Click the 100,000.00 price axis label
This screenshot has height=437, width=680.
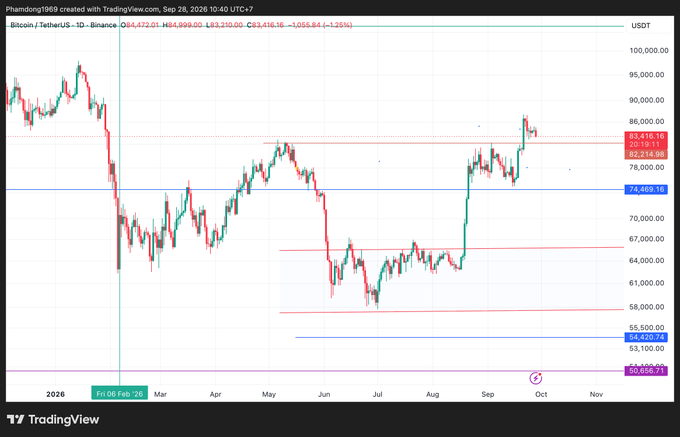(649, 50)
